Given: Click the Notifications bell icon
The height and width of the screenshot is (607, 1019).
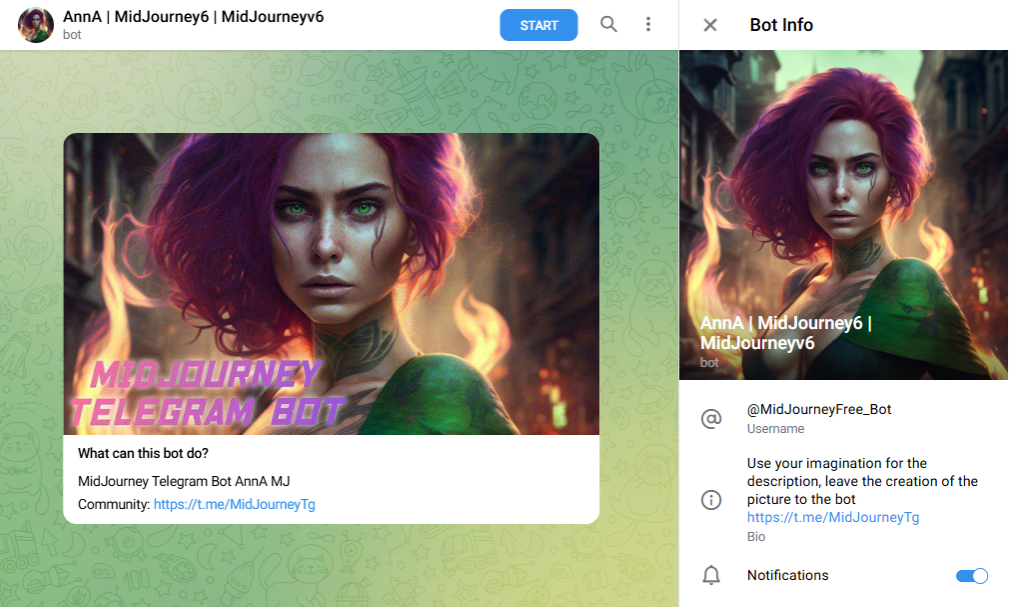Looking at the screenshot, I should click(711, 575).
